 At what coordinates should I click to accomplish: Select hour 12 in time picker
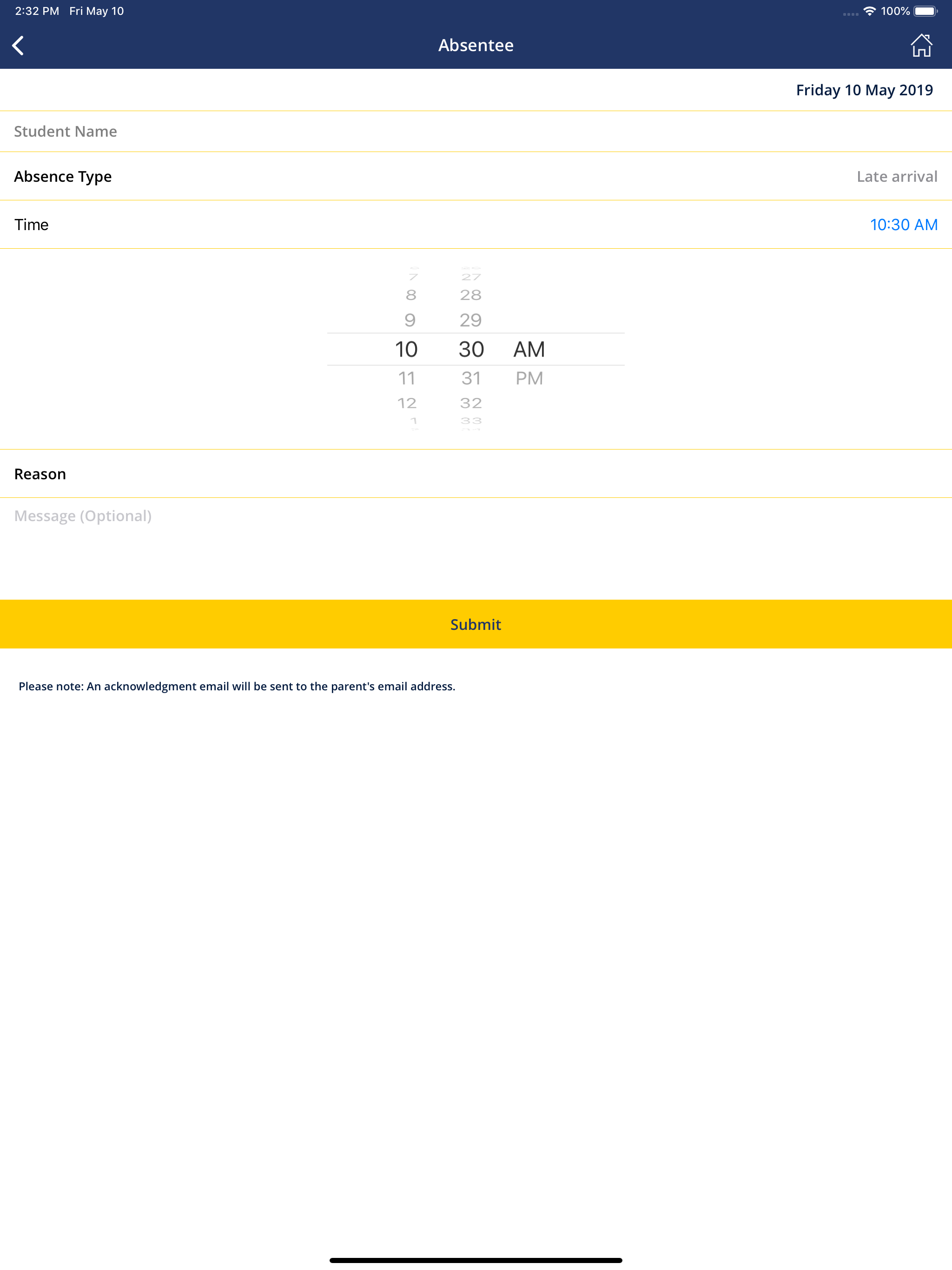(x=407, y=403)
